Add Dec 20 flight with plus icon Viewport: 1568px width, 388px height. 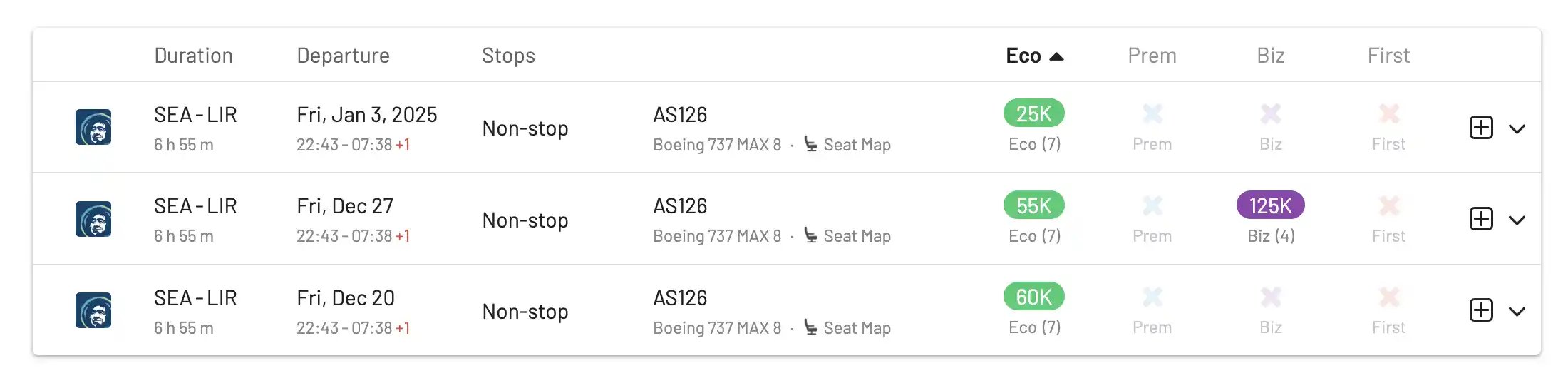1481,310
